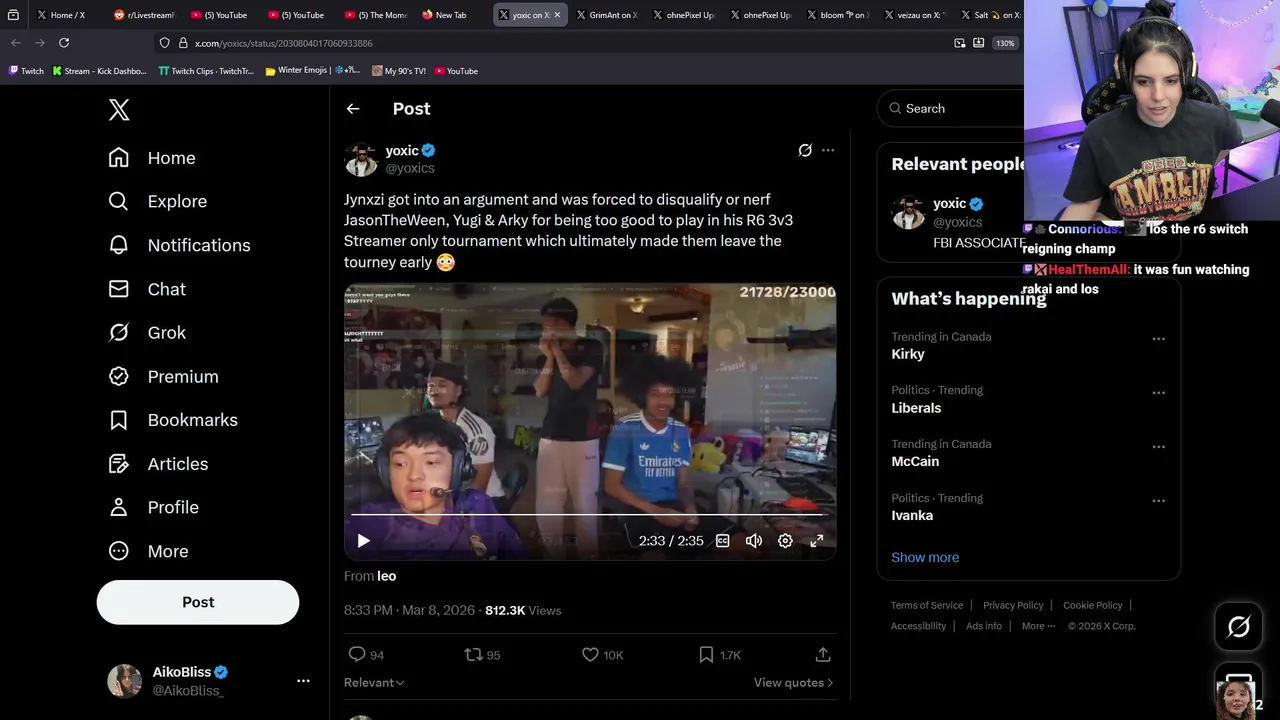Open options for Ivanka trend
The width and height of the screenshot is (1280, 720).
pos(1158,501)
